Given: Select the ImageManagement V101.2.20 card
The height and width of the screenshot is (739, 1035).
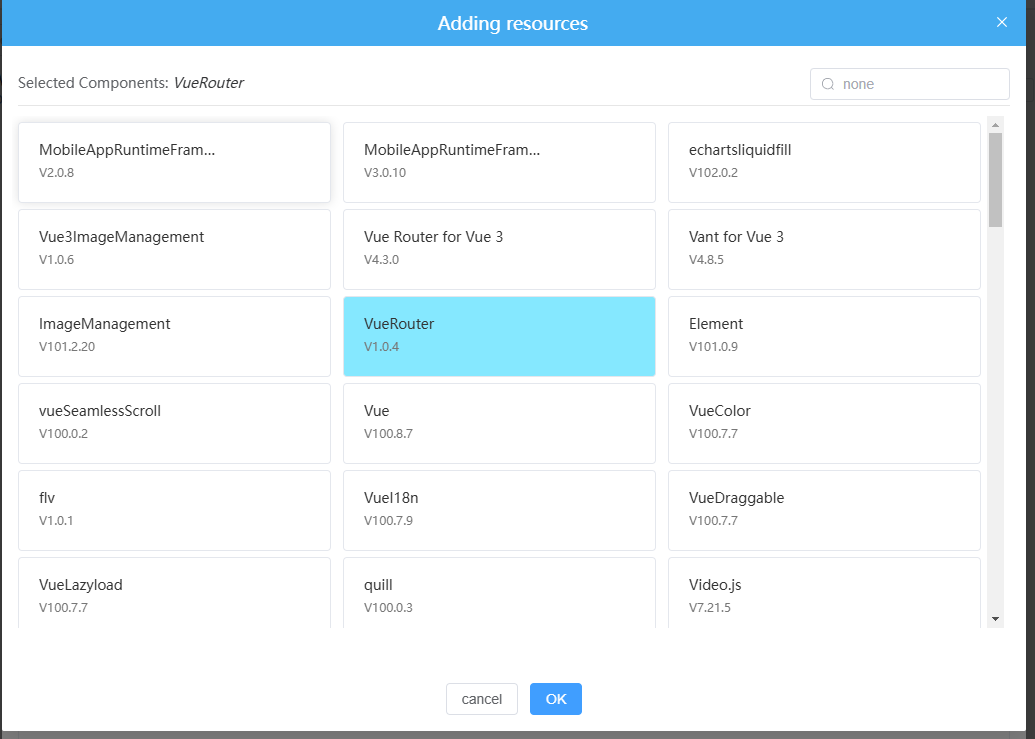Looking at the screenshot, I should [174, 337].
